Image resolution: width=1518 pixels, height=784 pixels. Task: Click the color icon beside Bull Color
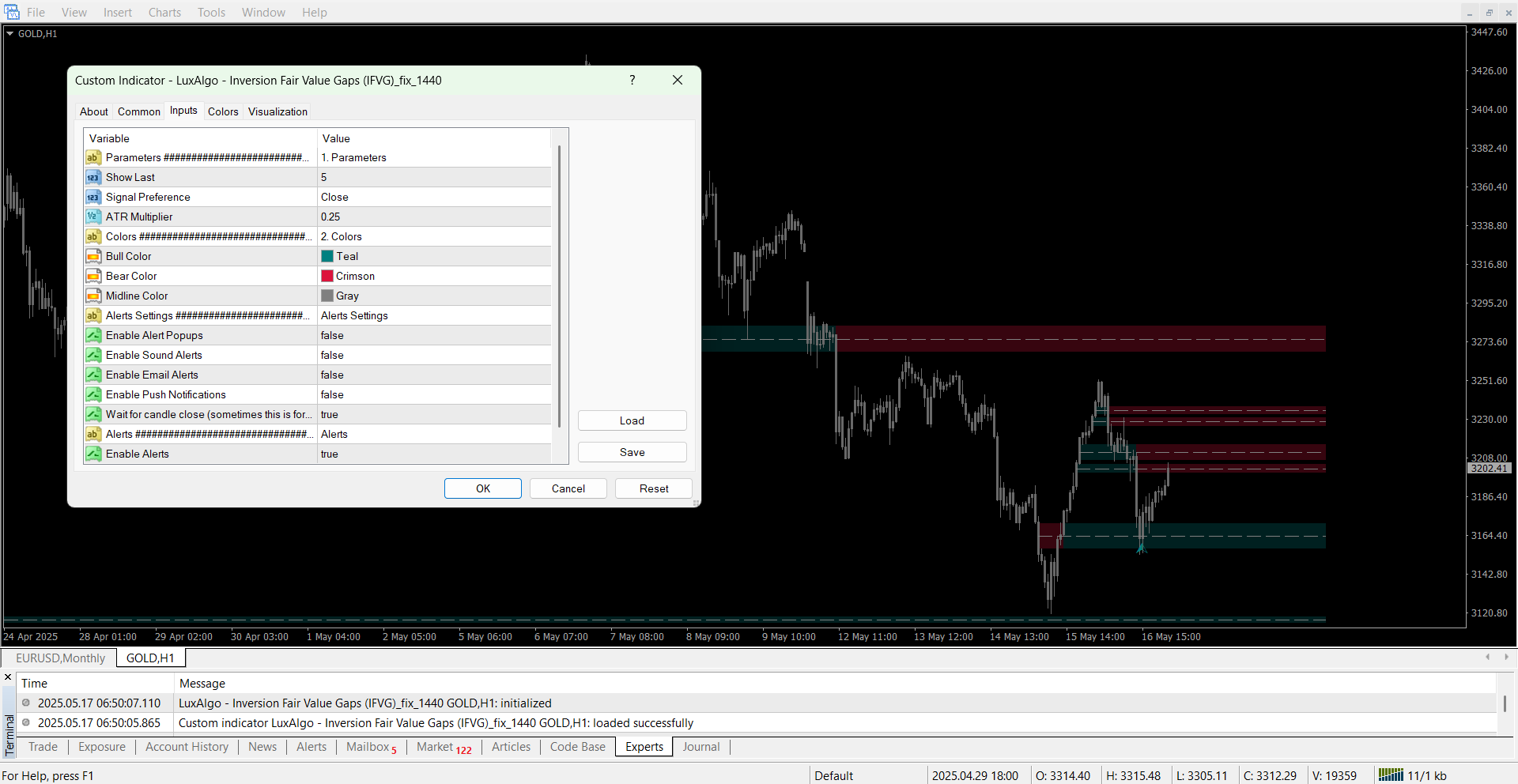(93, 256)
